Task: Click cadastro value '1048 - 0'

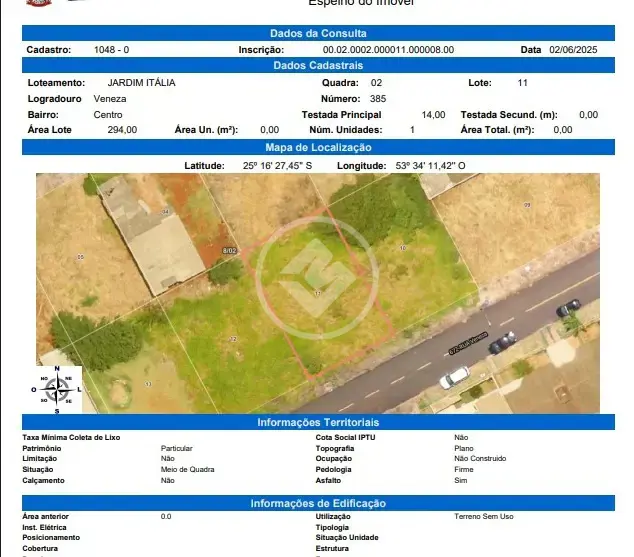Action: (112, 50)
